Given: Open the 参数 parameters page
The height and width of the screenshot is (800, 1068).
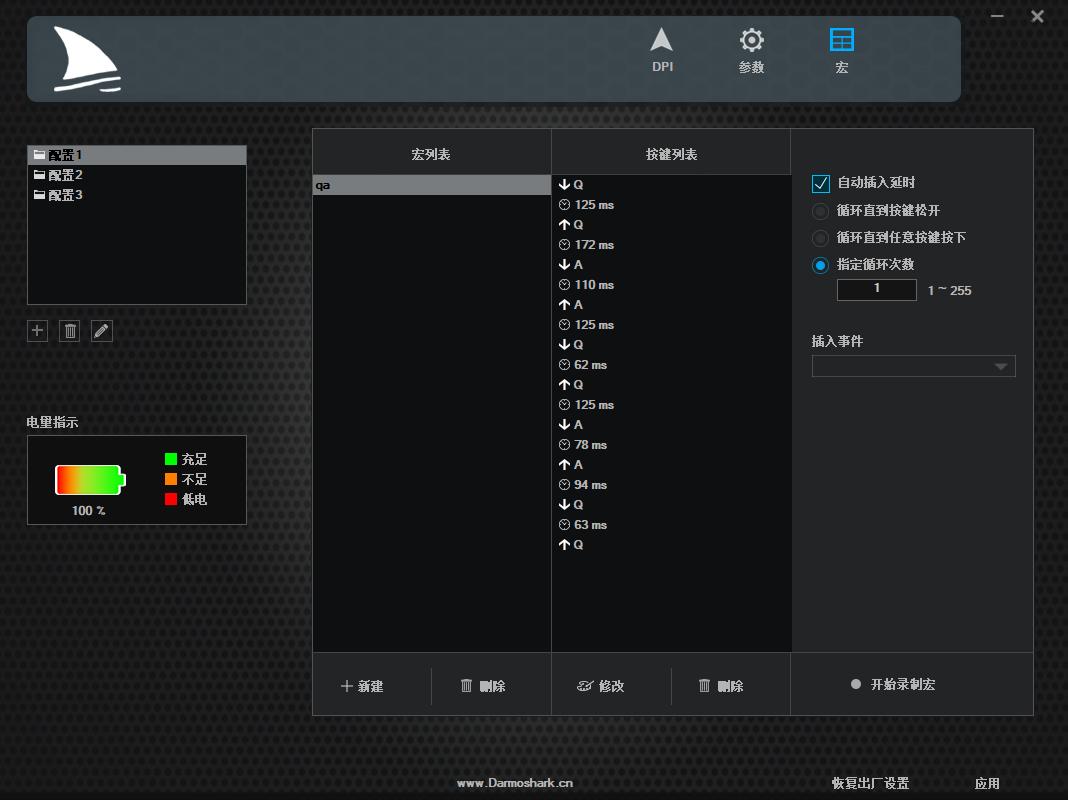Looking at the screenshot, I should 751,50.
